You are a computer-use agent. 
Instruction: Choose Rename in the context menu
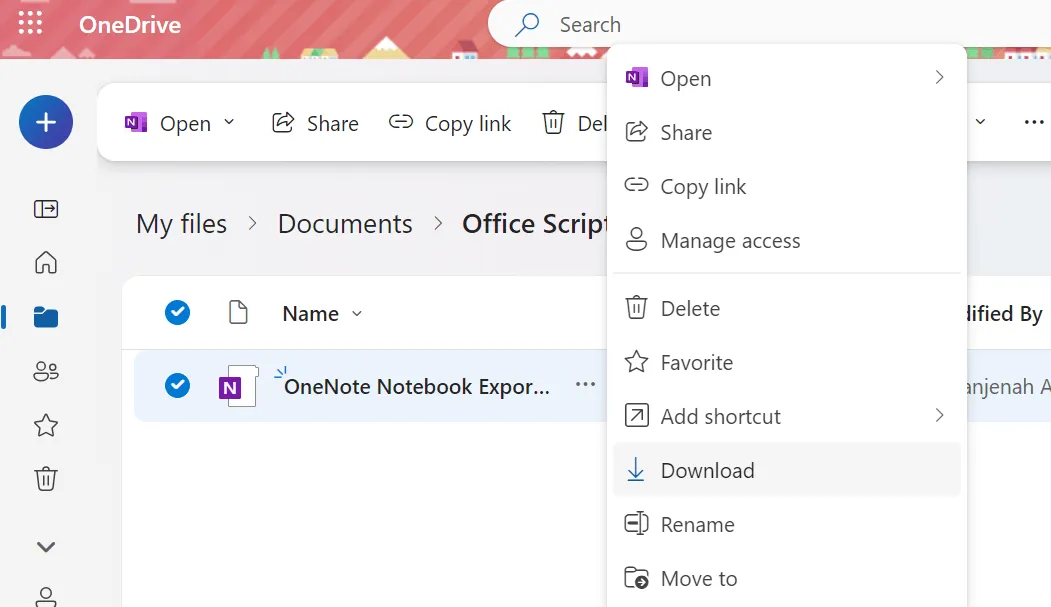[x=787, y=525]
